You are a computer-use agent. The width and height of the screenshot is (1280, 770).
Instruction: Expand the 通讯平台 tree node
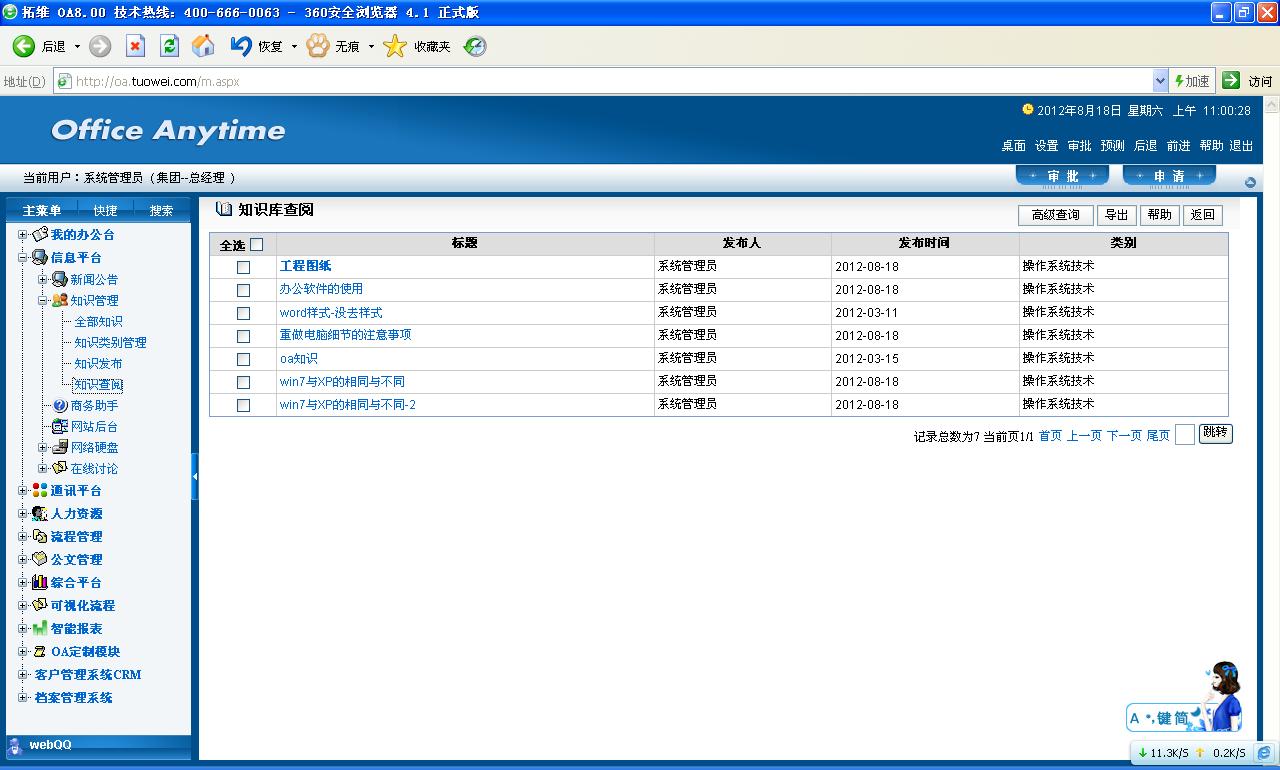click(23, 491)
